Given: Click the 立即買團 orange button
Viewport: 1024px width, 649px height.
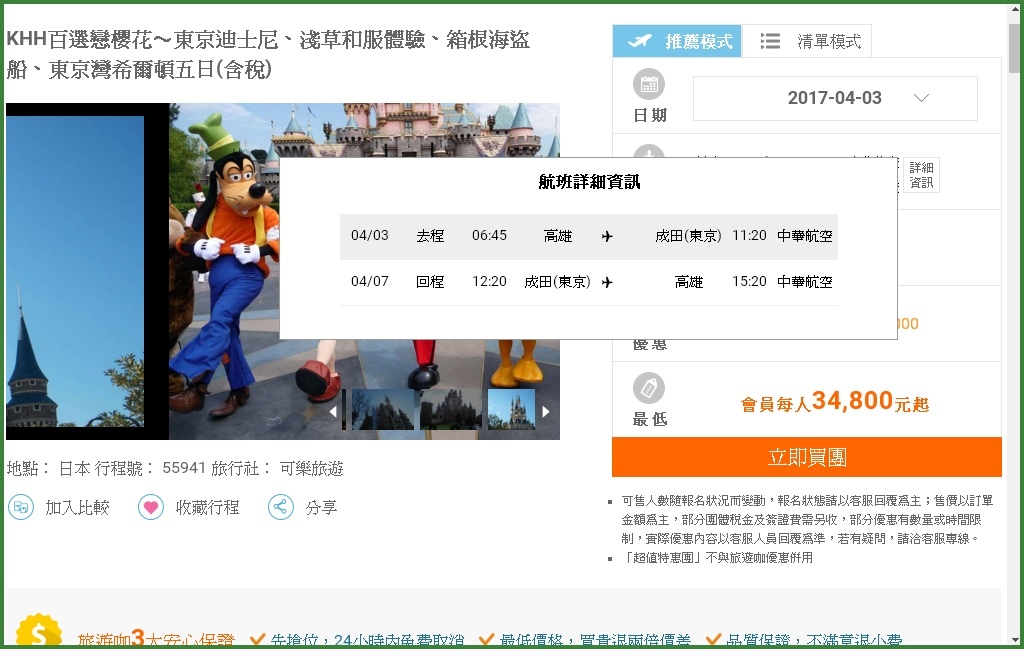Looking at the screenshot, I should 807,457.
